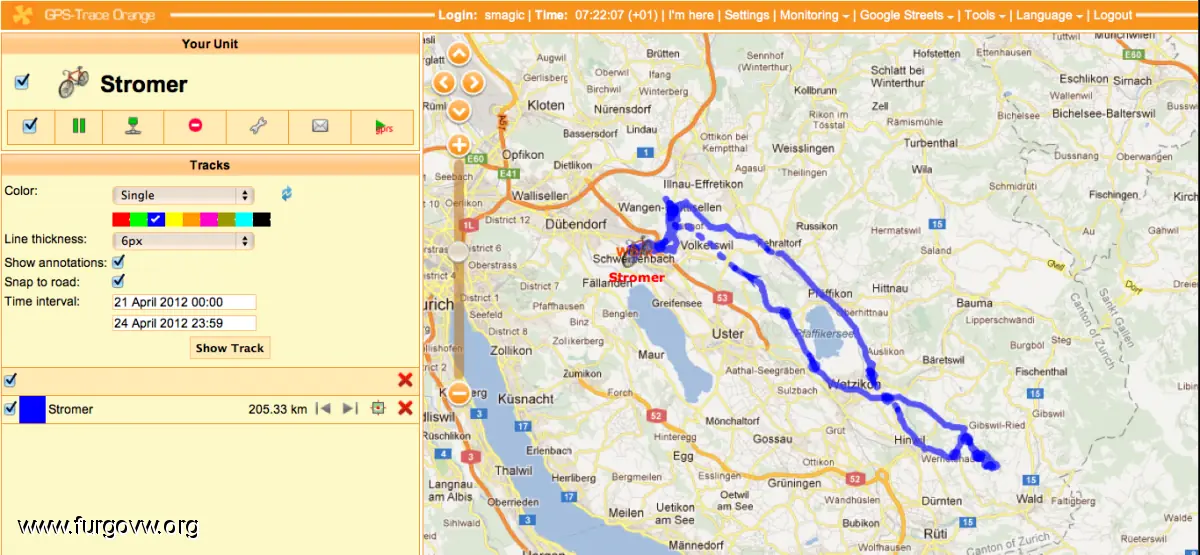Toggle the select-all tracks header checkbox
Viewport: 1200px width, 555px height.
click(x=10, y=379)
